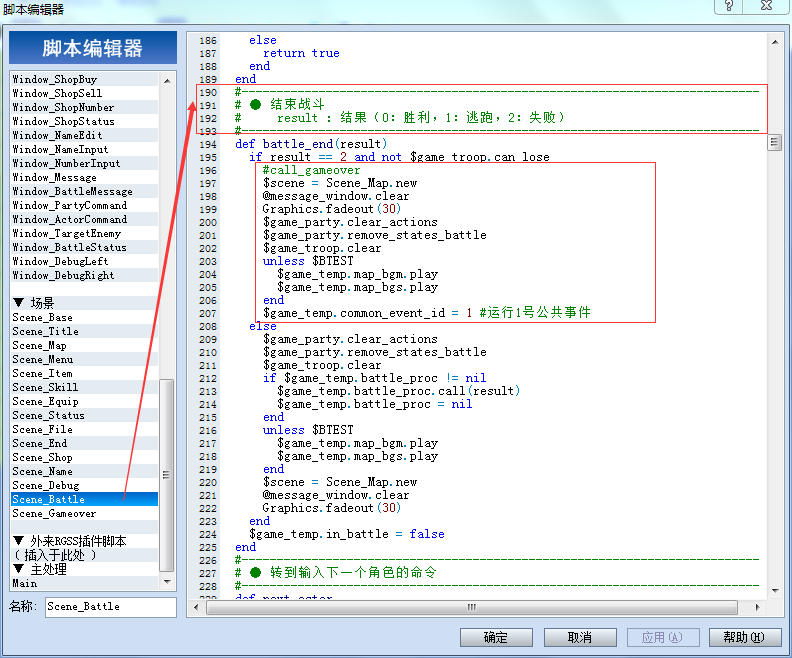Select highlighted Scene_Battle script
The width and height of the screenshot is (792, 658).
point(85,499)
